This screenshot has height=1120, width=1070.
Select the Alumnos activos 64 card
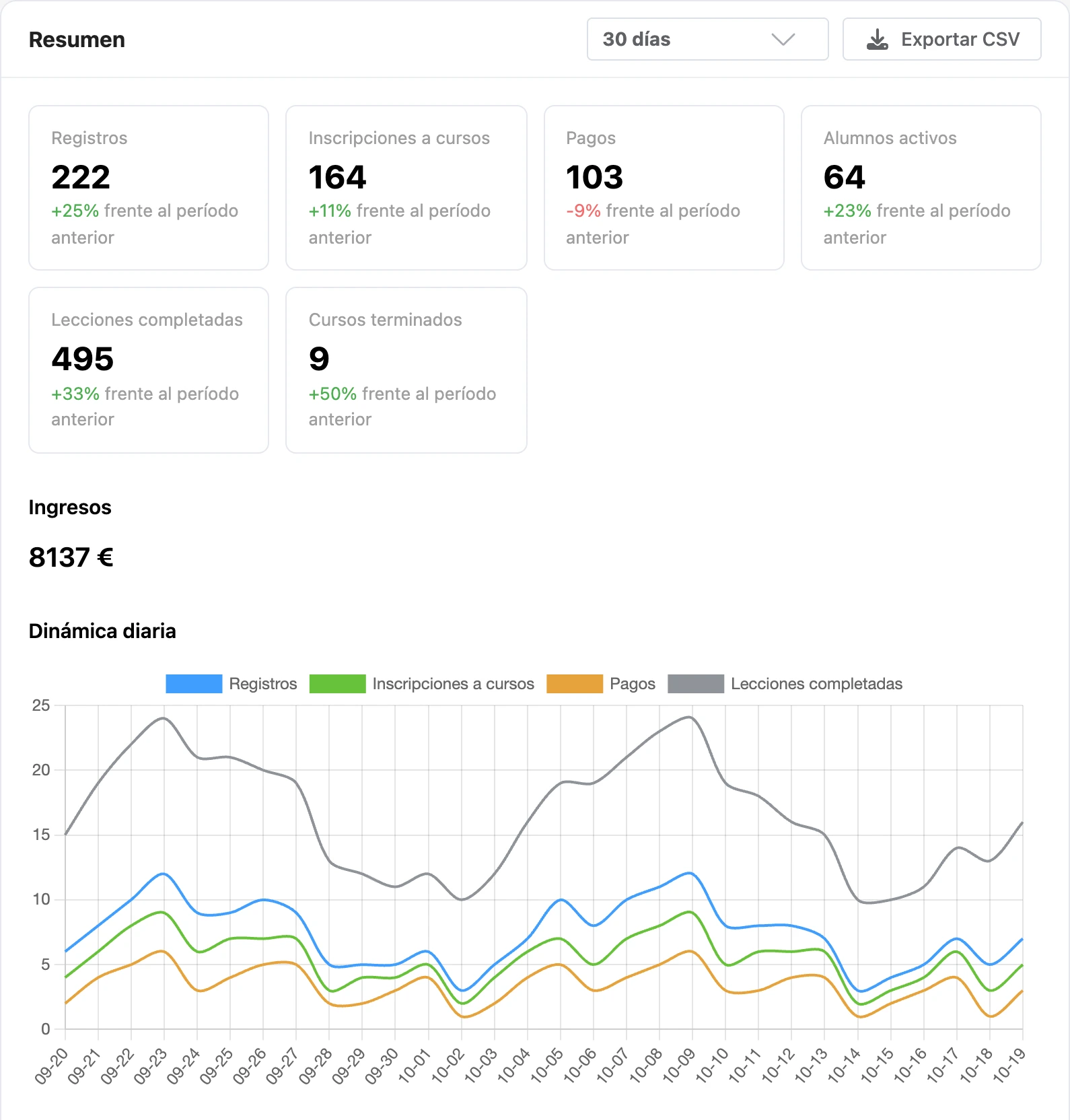921,188
